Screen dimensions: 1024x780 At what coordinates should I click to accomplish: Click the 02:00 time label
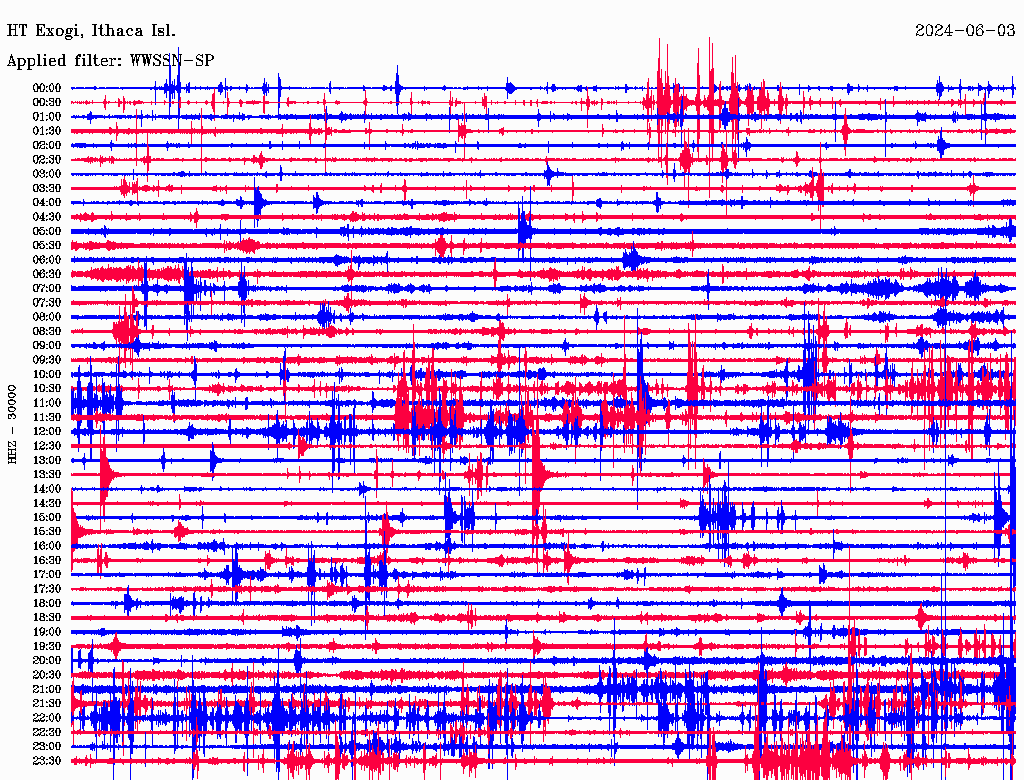(x=47, y=145)
